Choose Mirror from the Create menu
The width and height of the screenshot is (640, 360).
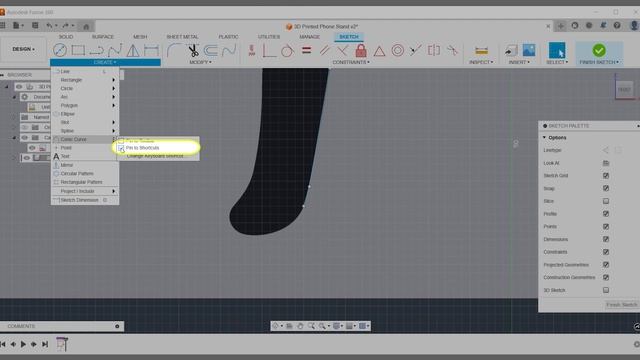(85, 165)
